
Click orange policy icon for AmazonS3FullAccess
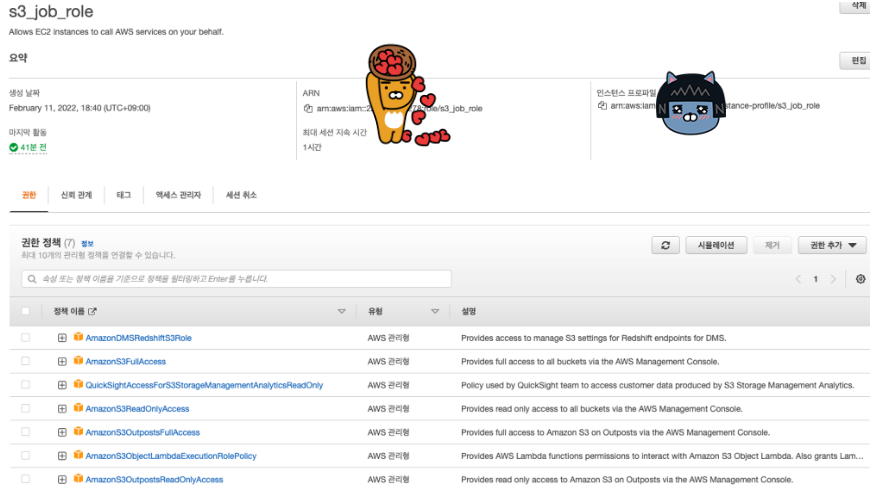78,360
